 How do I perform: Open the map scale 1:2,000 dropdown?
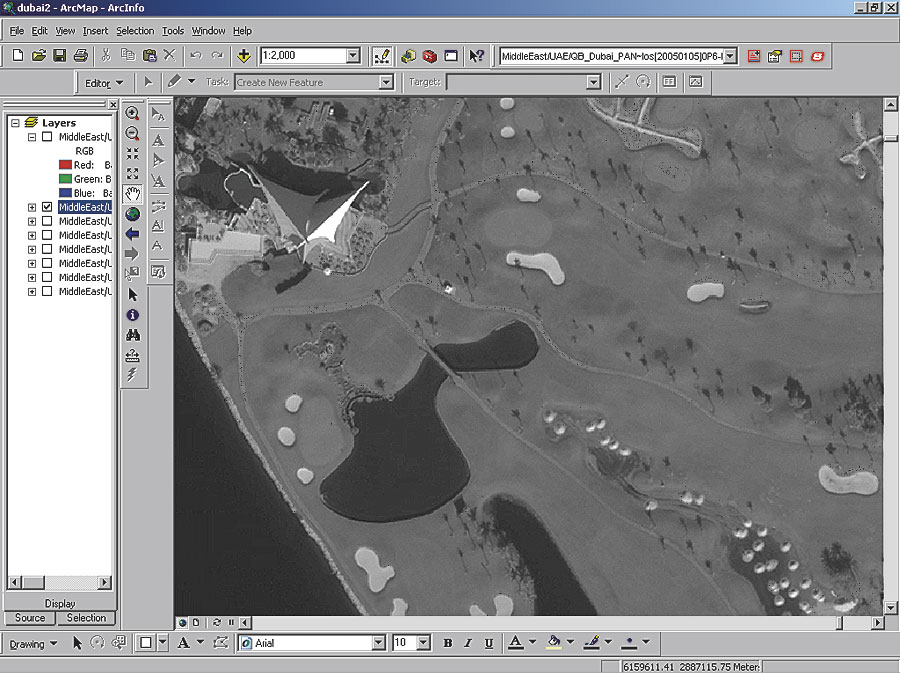(352, 56)
